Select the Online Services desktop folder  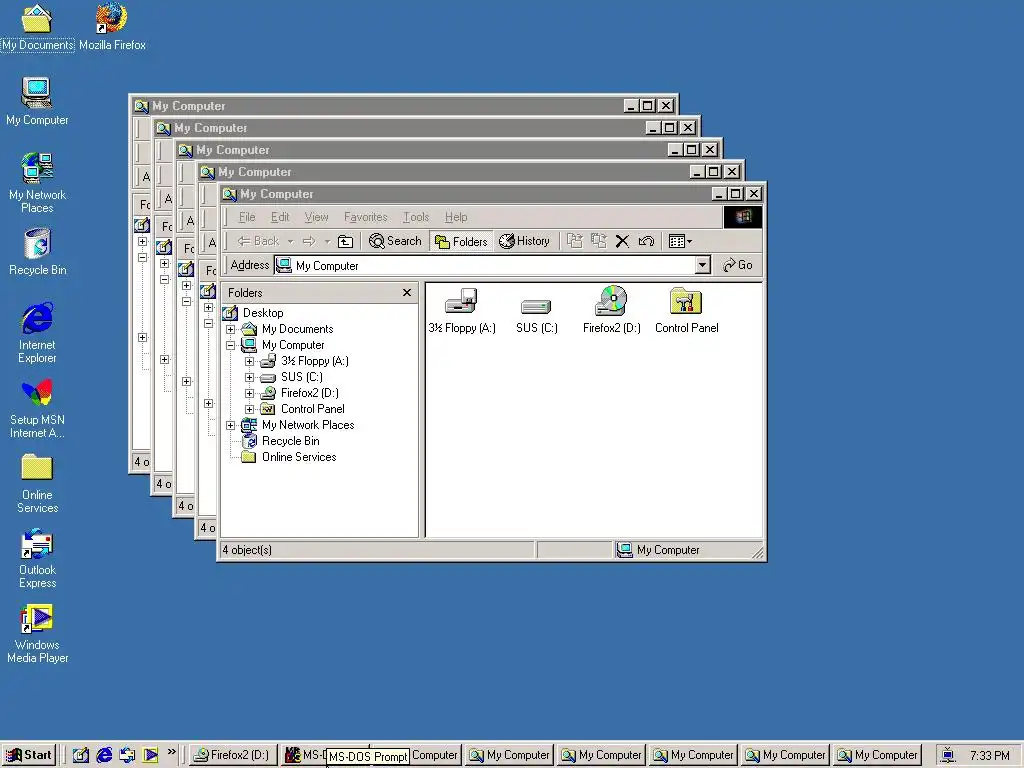click(x=37, y=483)
